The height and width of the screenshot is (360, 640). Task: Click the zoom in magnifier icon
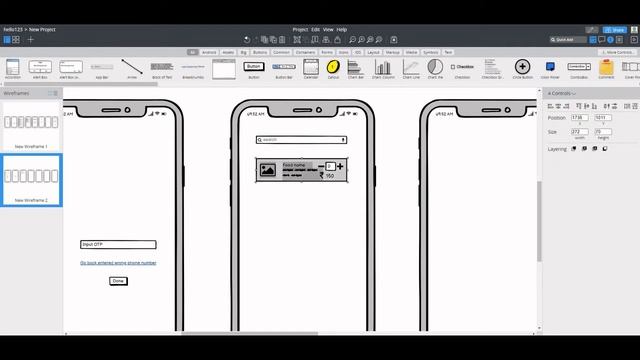point(361,40)
